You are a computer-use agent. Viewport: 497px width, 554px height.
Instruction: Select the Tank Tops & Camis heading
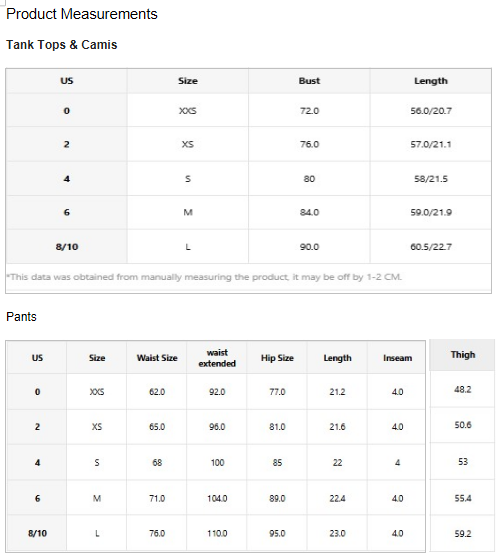tap(61, 45)
